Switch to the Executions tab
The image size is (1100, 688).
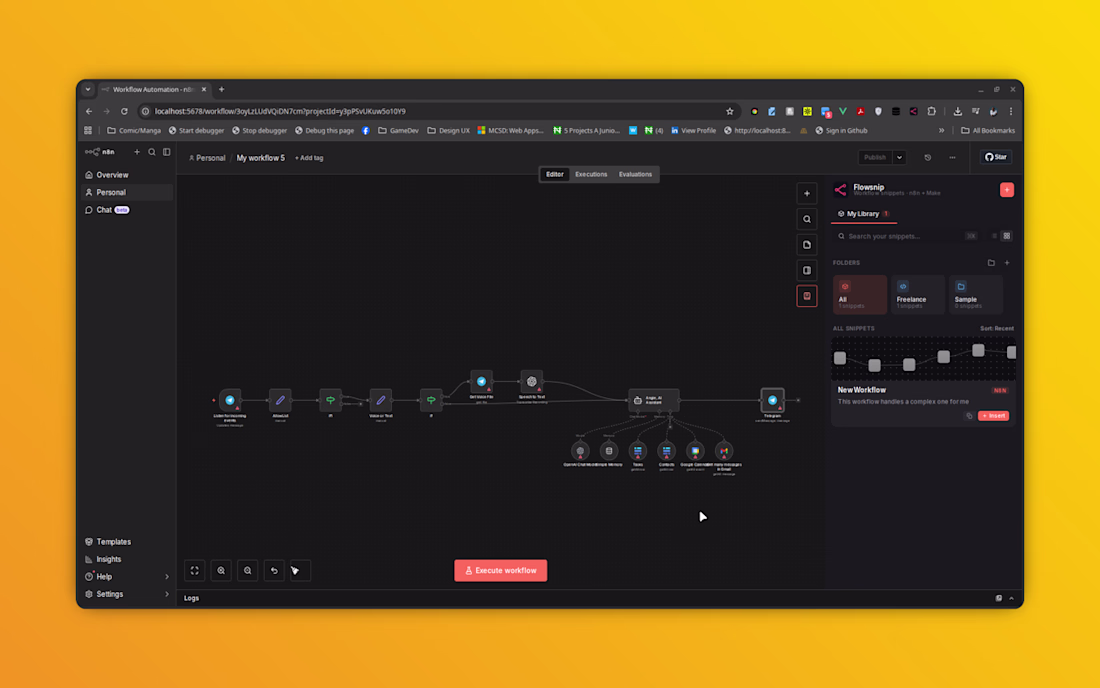tap(591, 175)
